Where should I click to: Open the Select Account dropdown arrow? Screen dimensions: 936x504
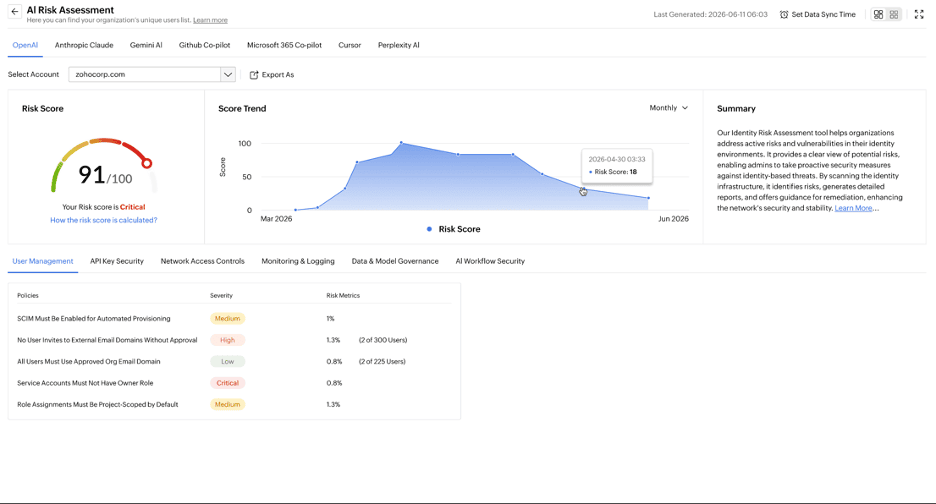(x=227, y=75)
